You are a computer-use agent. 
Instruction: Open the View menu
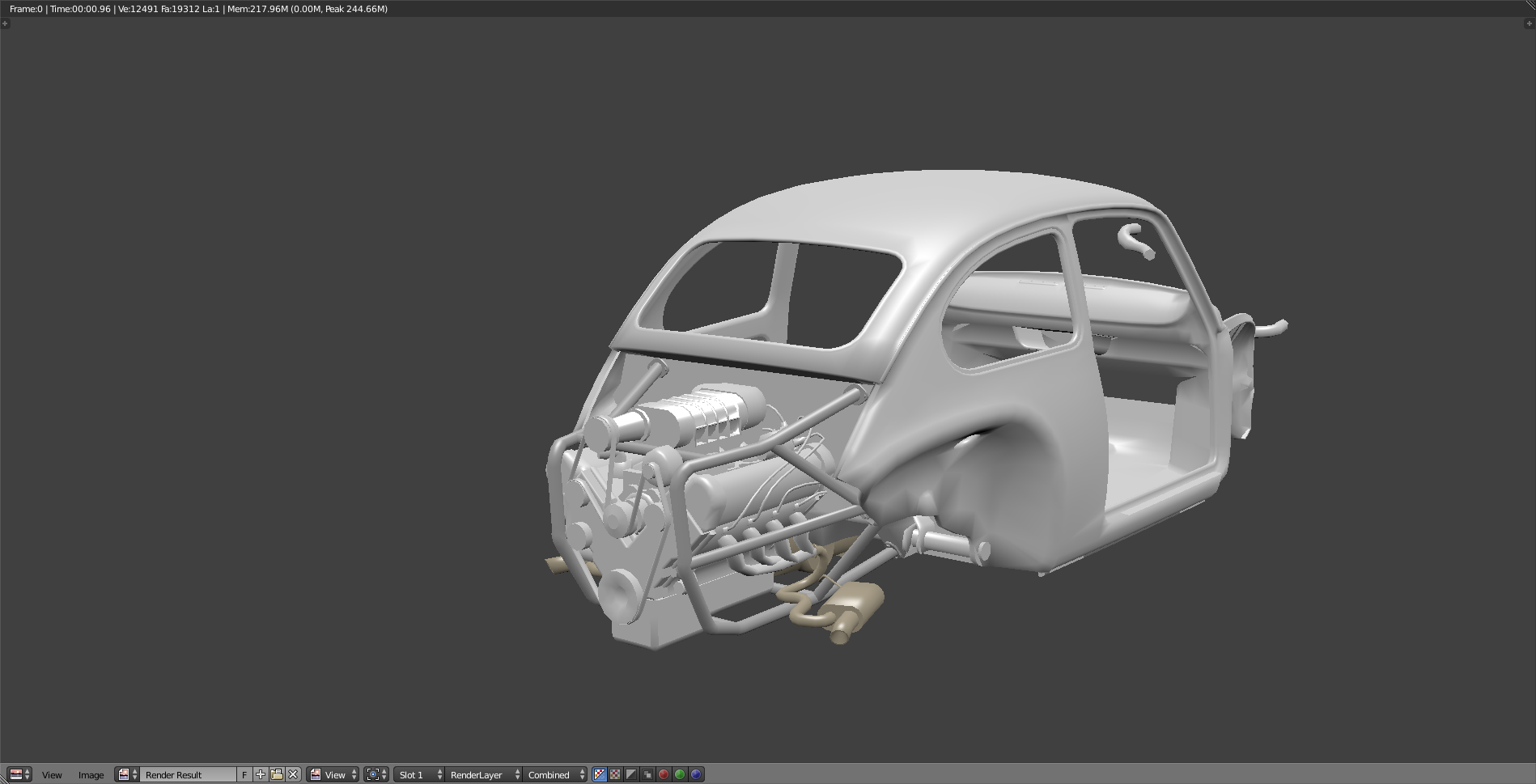point(52,774)
